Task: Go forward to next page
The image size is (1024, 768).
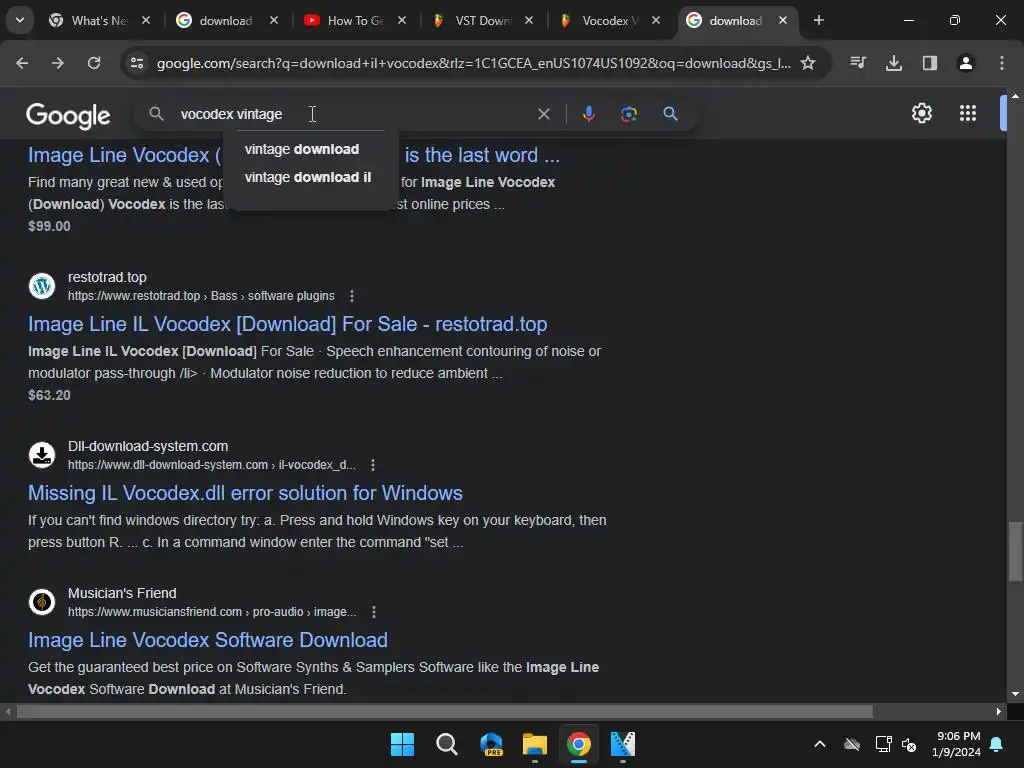Action: click(x=58, y=63)
